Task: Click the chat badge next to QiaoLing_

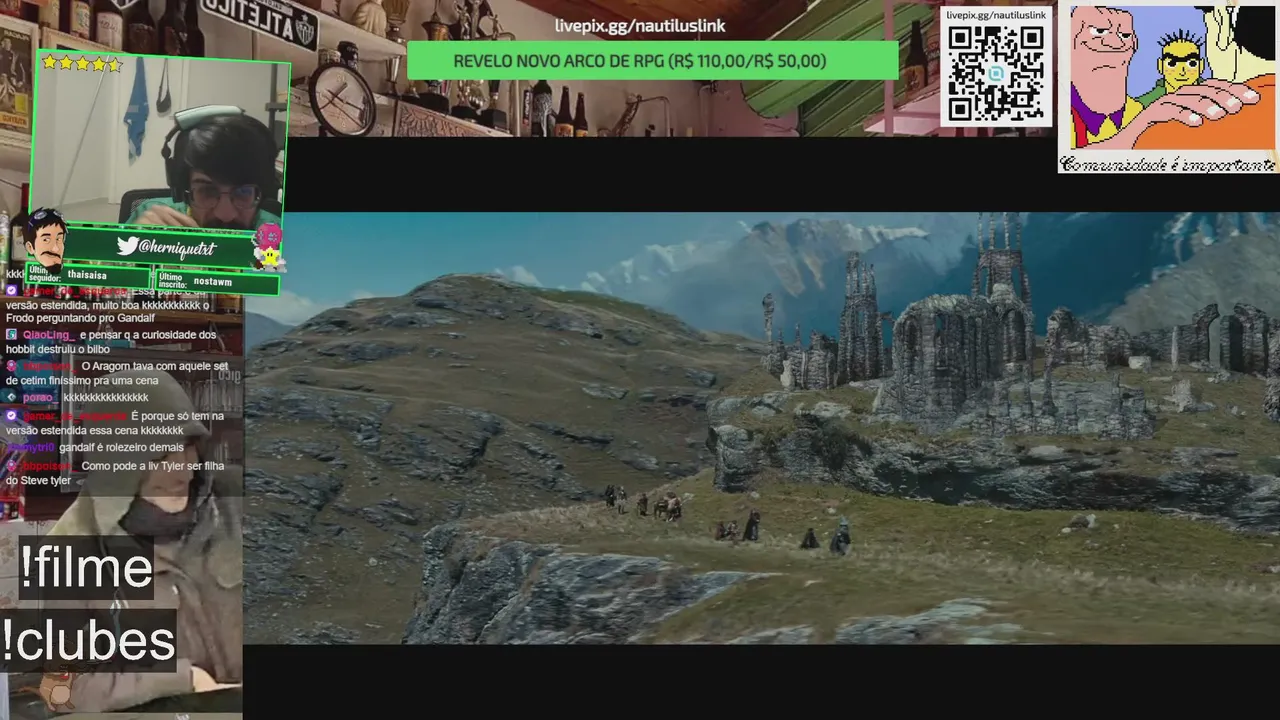Action: pos(11,335)
